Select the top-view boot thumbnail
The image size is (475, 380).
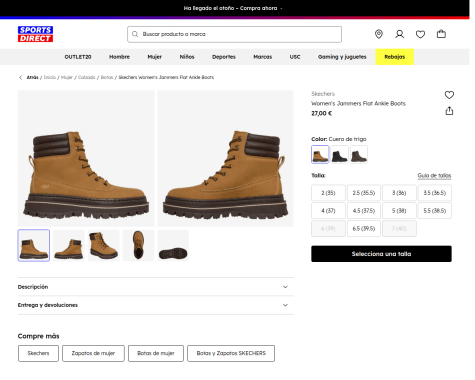pos(138,246)
